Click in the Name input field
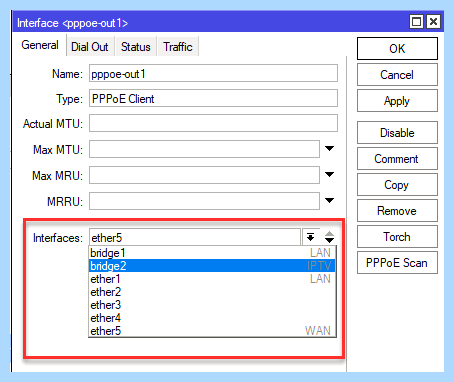454x382 pixels. [x=213, y=73]
